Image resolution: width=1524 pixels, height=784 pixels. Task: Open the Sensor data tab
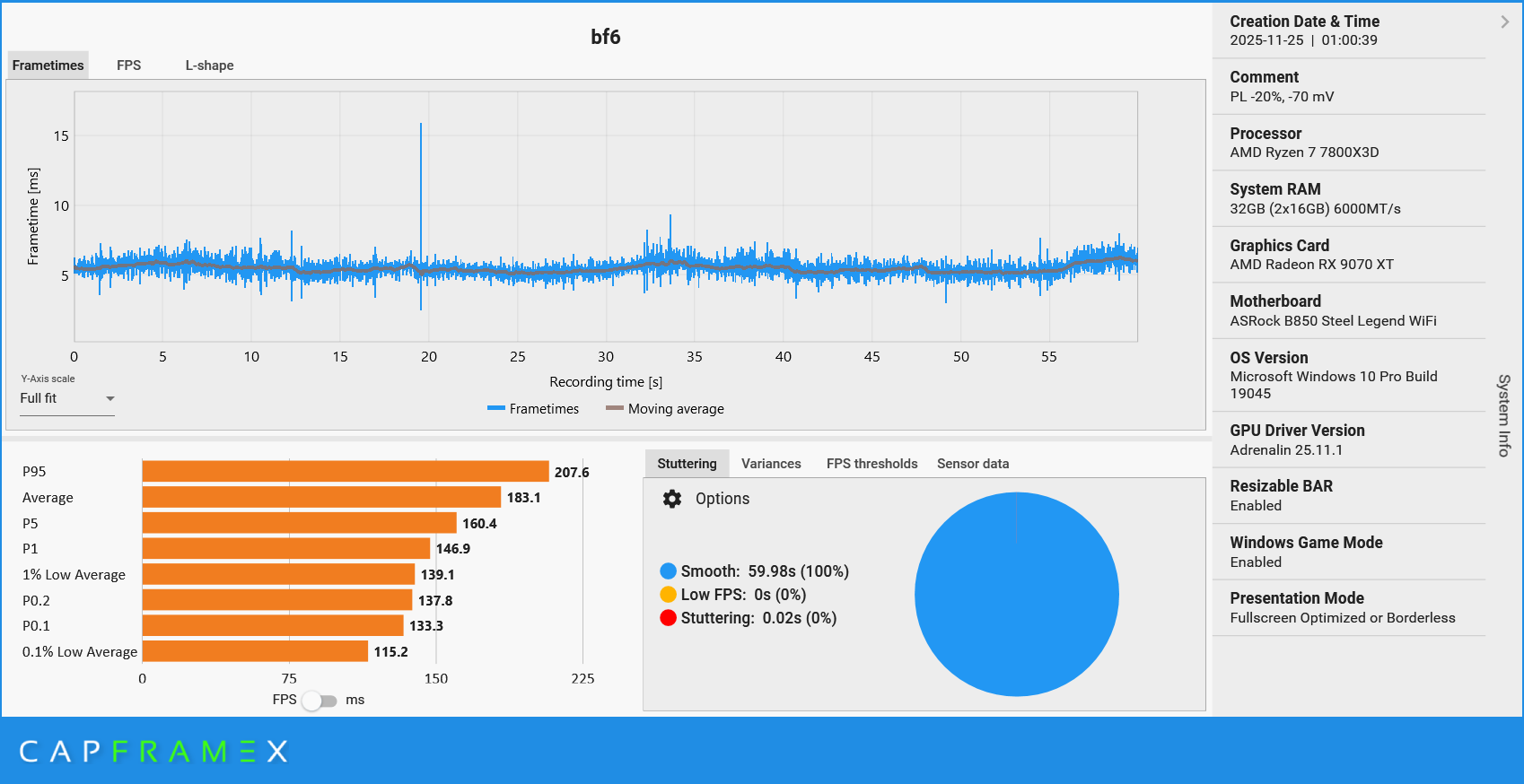pos(973,464)
